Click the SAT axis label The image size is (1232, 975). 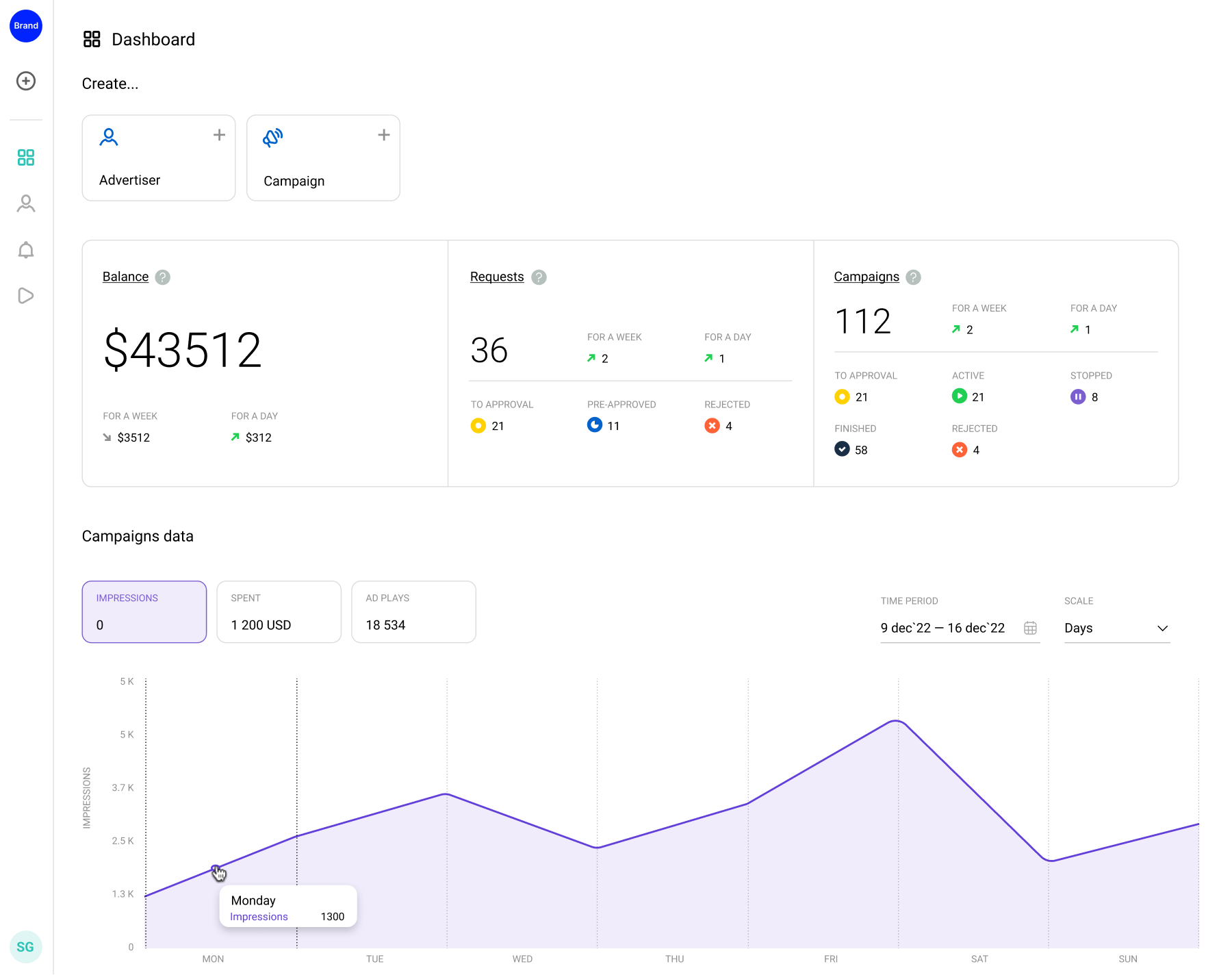[x=979, y=959]
